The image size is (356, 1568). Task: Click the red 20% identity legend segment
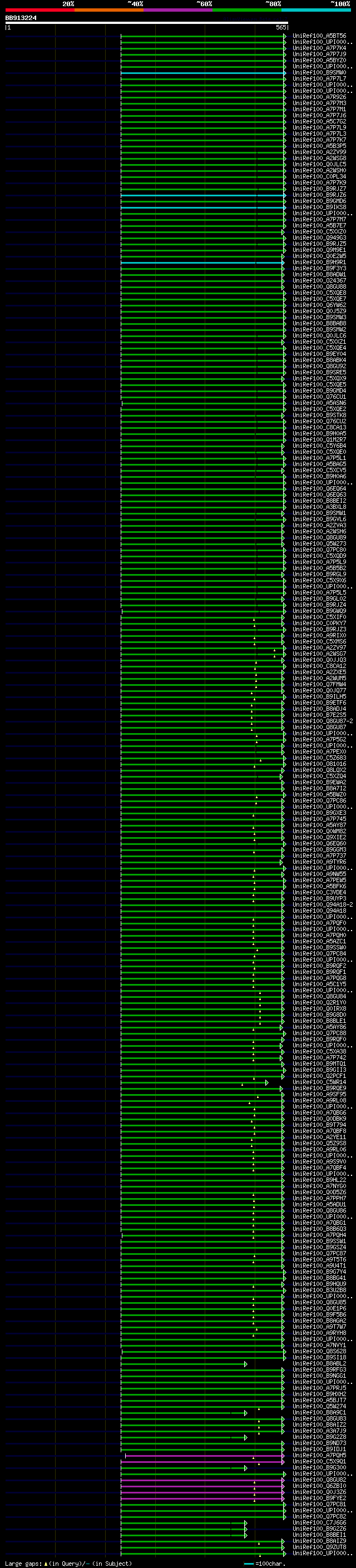point(39,10)
